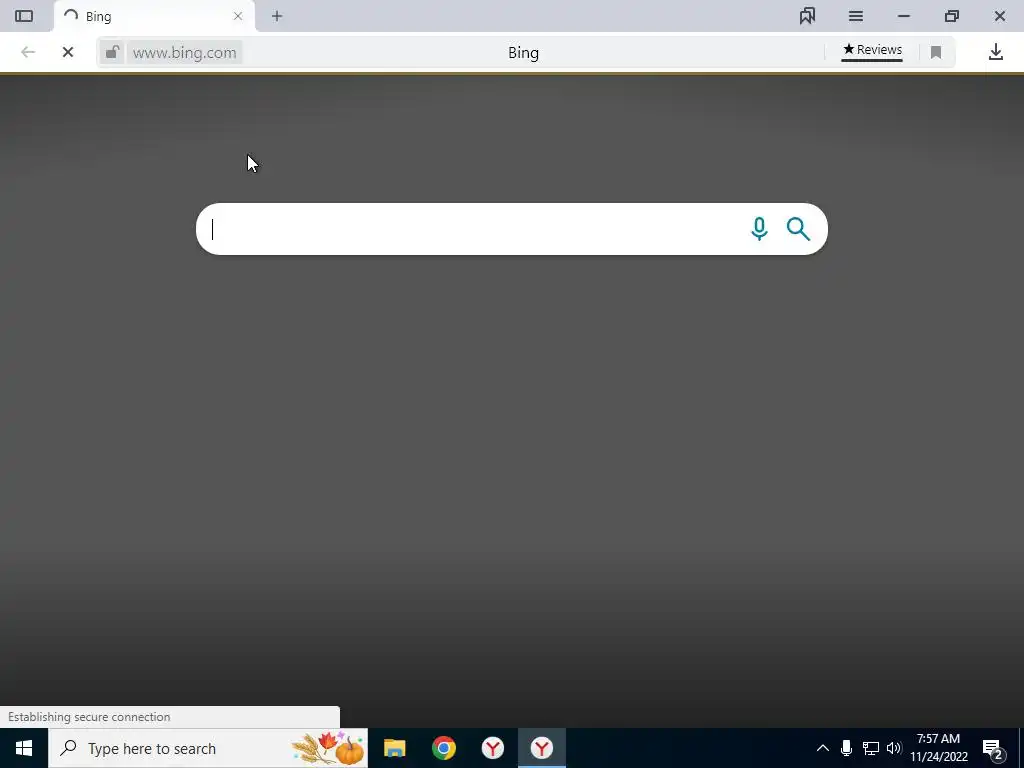
Task: Open a new tab with plus button
Action: point(277,16)
